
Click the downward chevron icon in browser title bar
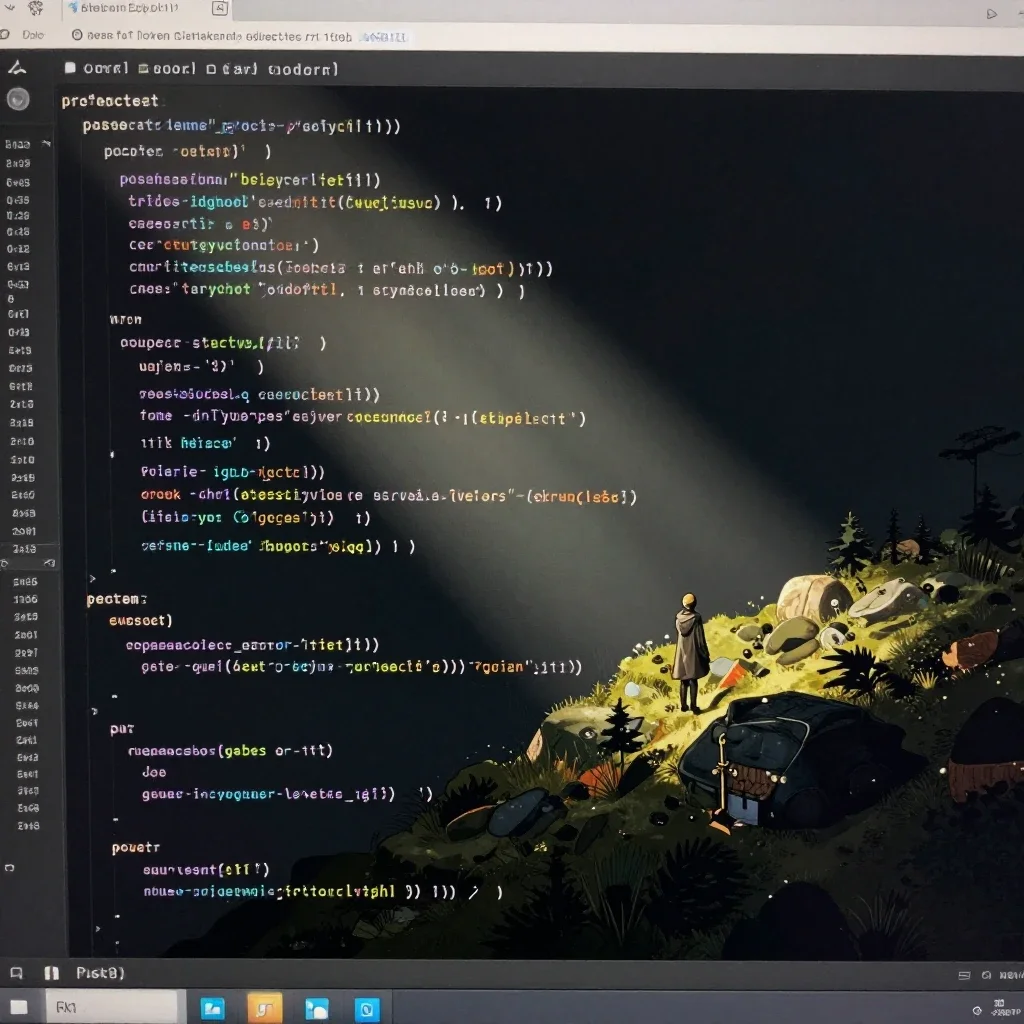point(9,8)
